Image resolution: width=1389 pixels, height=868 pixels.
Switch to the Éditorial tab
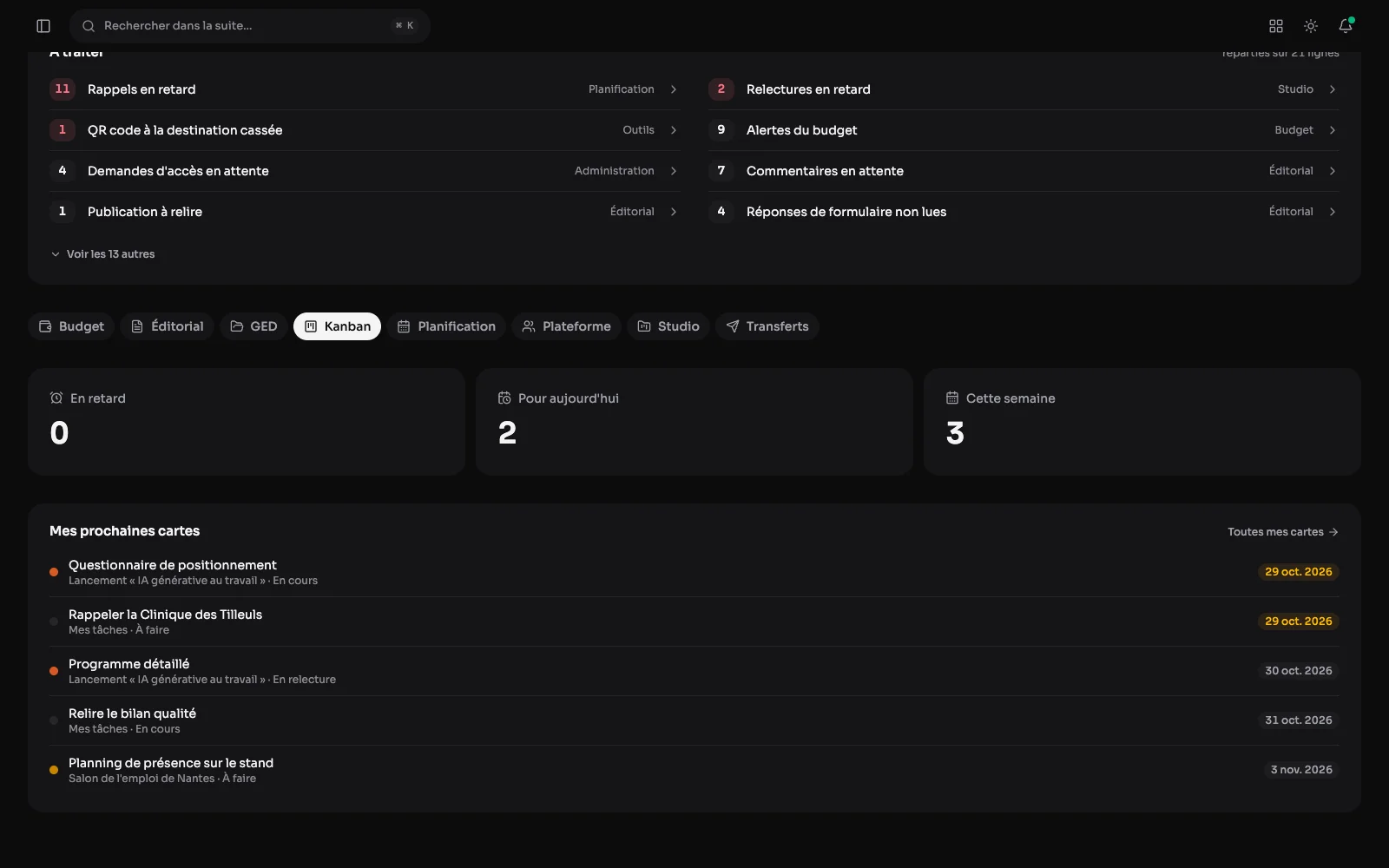coord(167,326)
